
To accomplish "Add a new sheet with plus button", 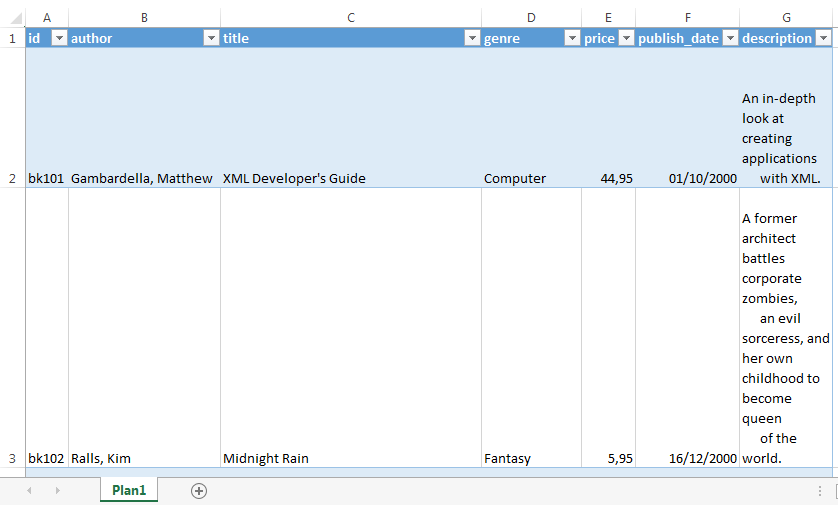I will click(x=199, y=490).
